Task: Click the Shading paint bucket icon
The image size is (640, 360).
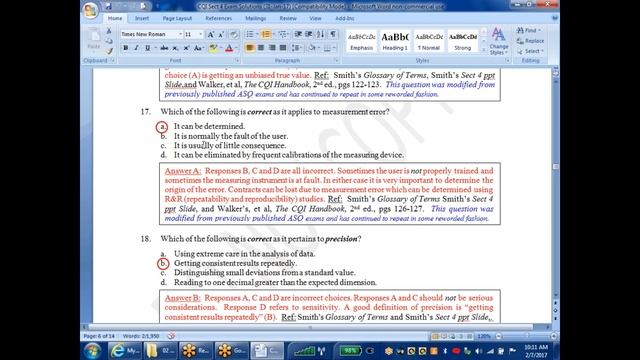Action: pos(312,48)
